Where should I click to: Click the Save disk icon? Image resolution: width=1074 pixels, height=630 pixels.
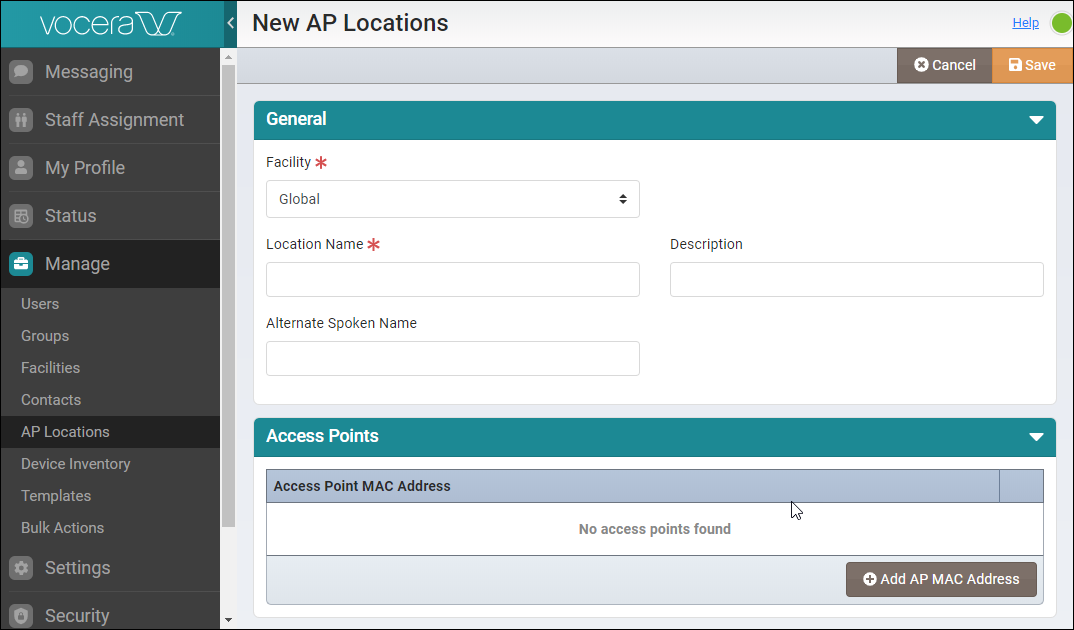click(1013, 65)
